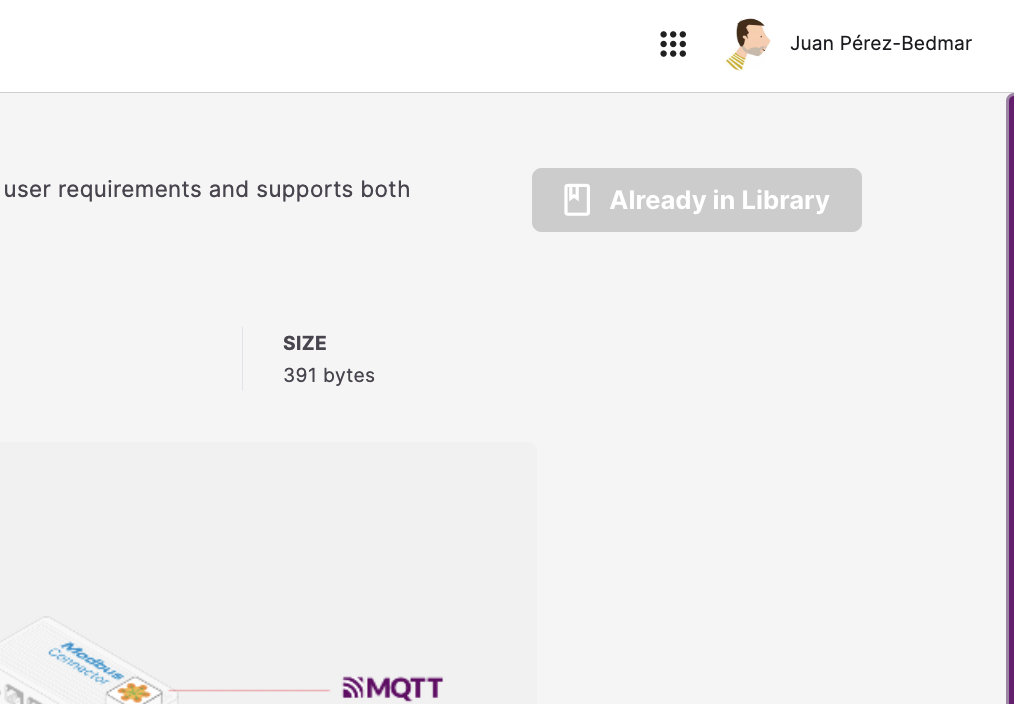The height and width of the screenshot is (704, 1014).
Task: Click the bookmark icon on the Library button
Action: point(575,199)
